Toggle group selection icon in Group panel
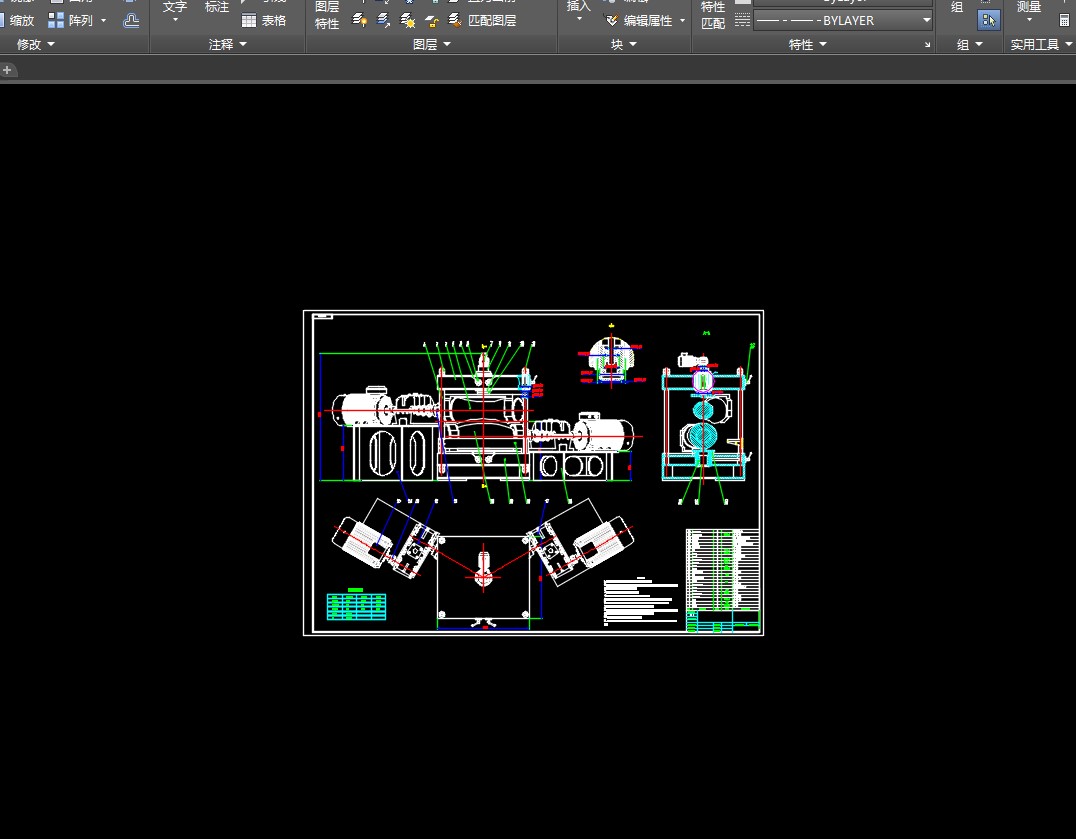Image resolution: width=1076 pixels, height=839 pixels. [x=988, y=21]
